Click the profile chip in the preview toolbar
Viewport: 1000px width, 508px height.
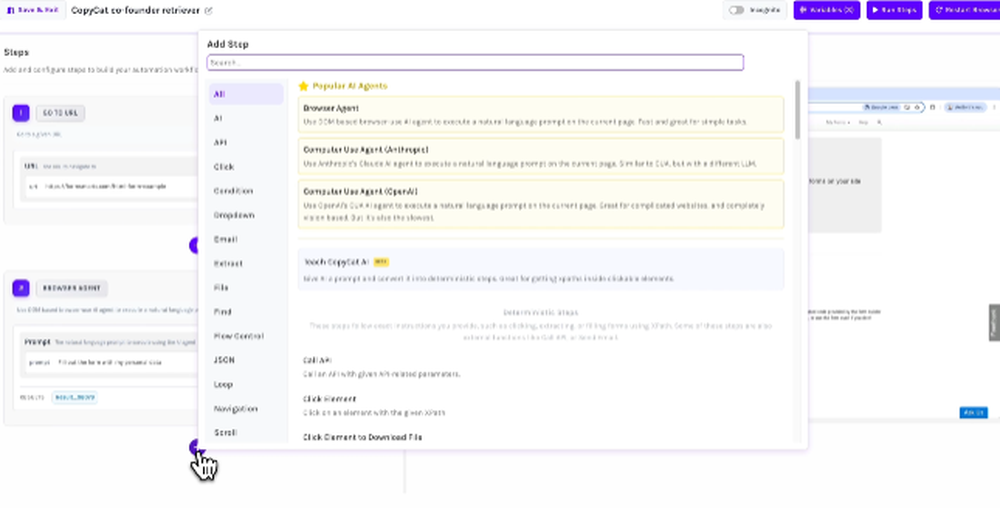pos(966,107)
